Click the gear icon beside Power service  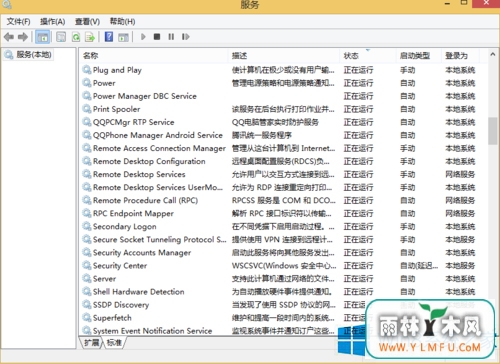[87, 83]
